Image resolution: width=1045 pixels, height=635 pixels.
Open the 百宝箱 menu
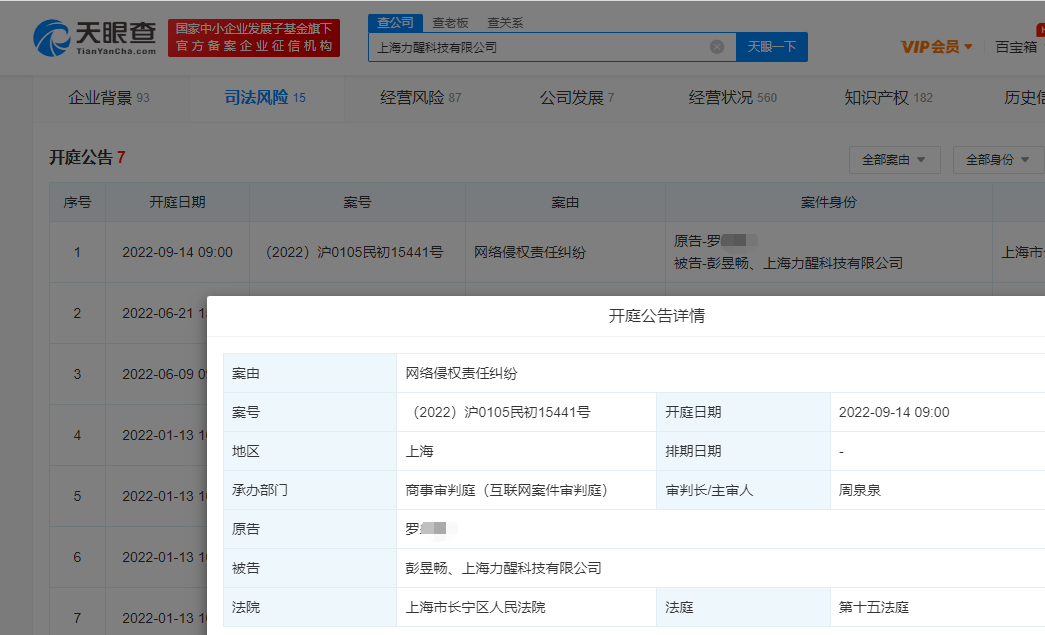[1017, 47]
